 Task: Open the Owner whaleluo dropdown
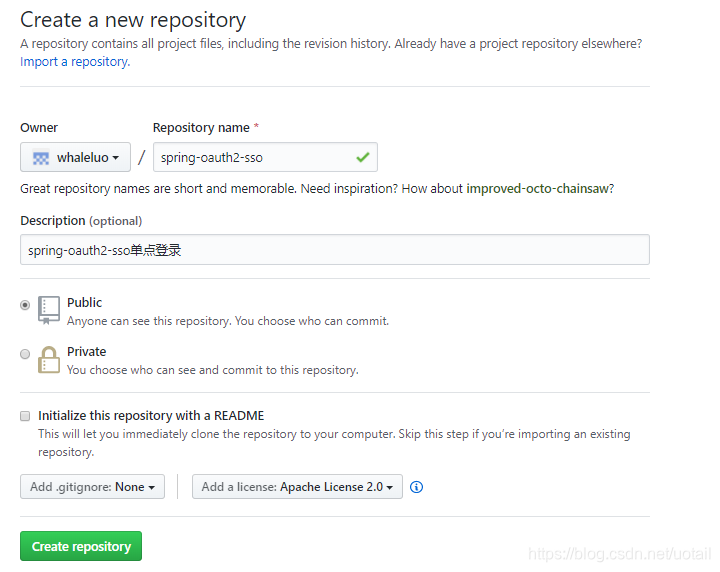coord(75,157)
